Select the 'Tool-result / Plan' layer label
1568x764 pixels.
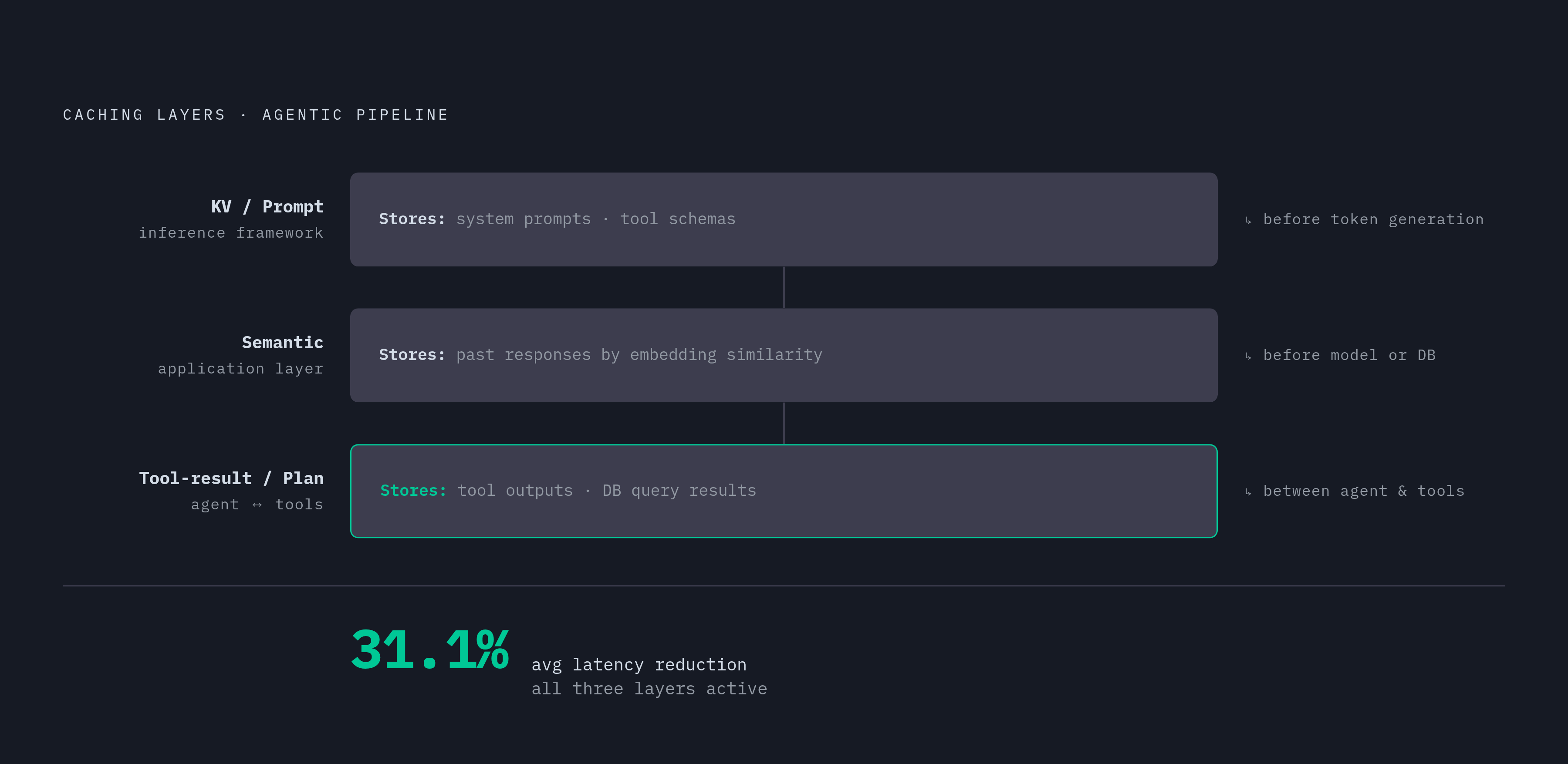pos(231,478)
